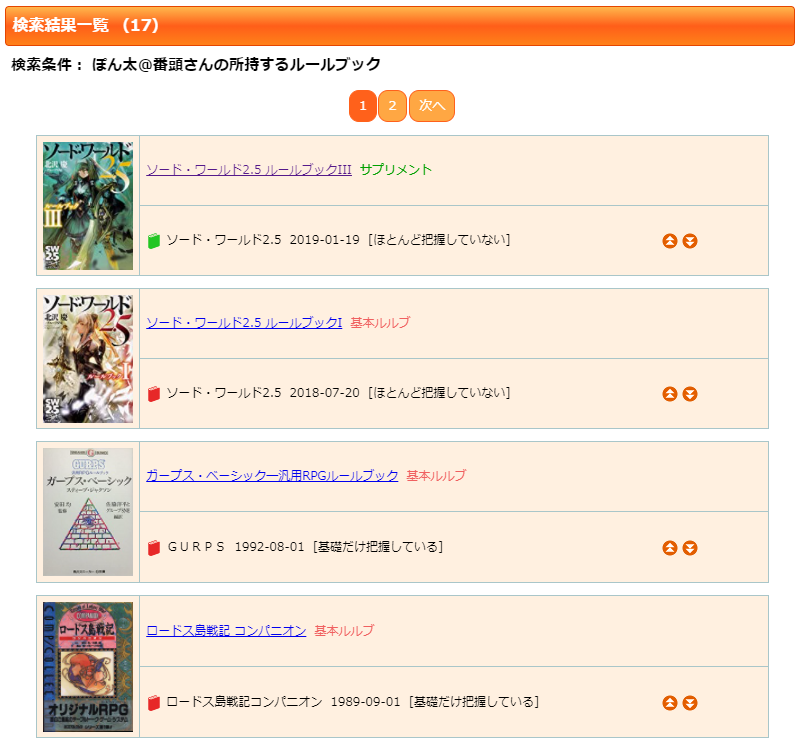Open ロードス島戦記 コンパニオン link
The height and width of the screenshot is (744, 799).
pos(226,630)
